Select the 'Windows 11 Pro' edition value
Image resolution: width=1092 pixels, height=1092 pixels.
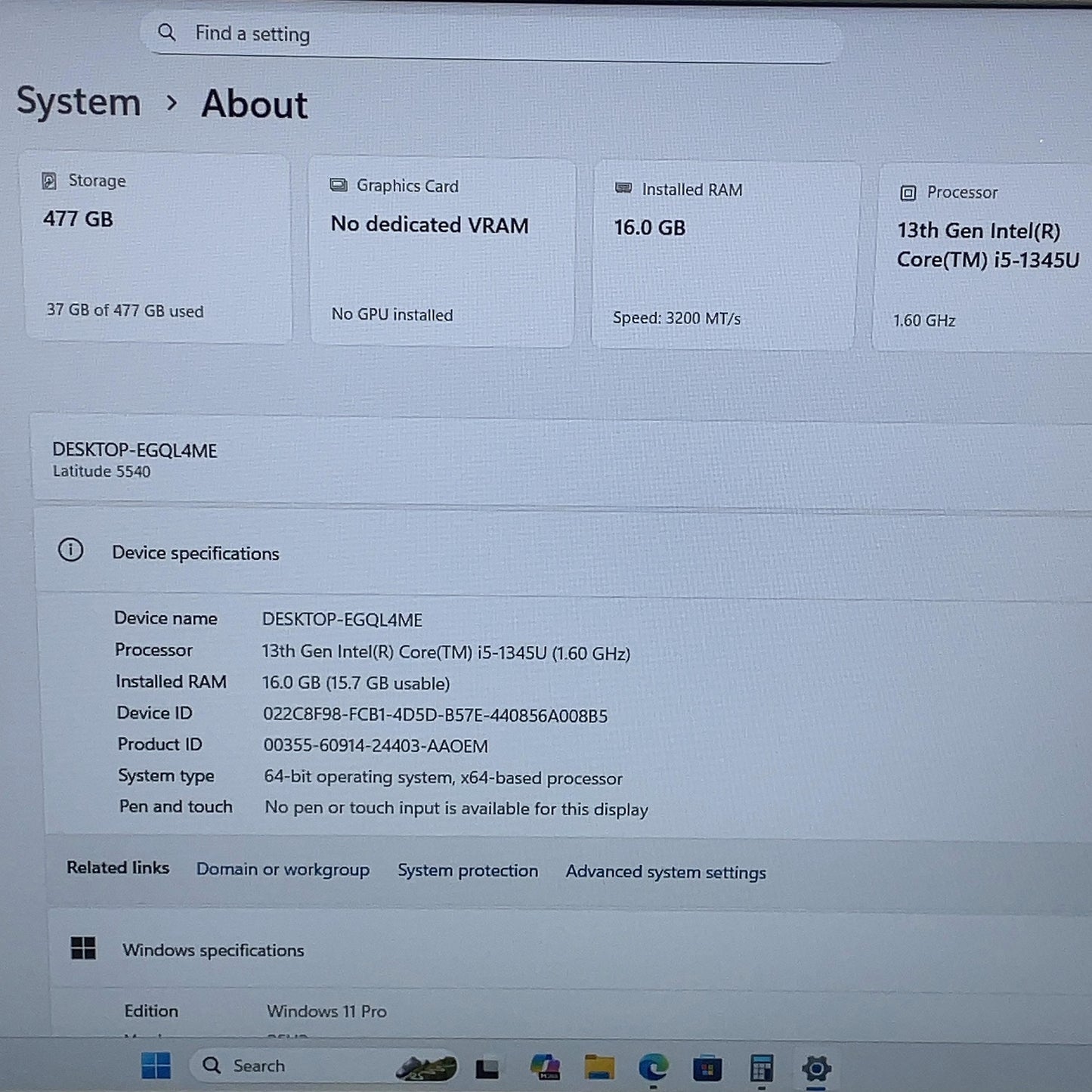326,1011
